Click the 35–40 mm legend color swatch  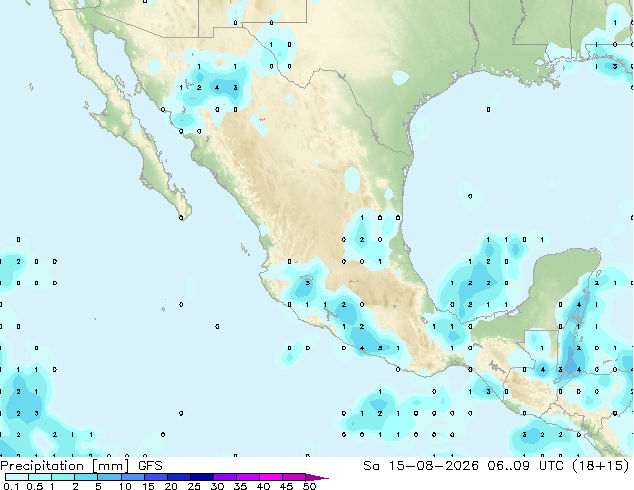[248, 477]
